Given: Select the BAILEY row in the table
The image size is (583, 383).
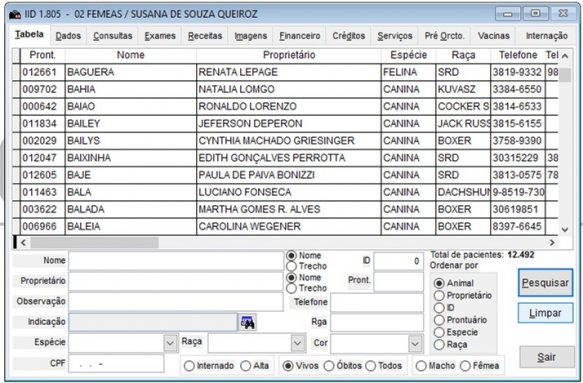Looking at the screenshot, I should tap(285, 123).
